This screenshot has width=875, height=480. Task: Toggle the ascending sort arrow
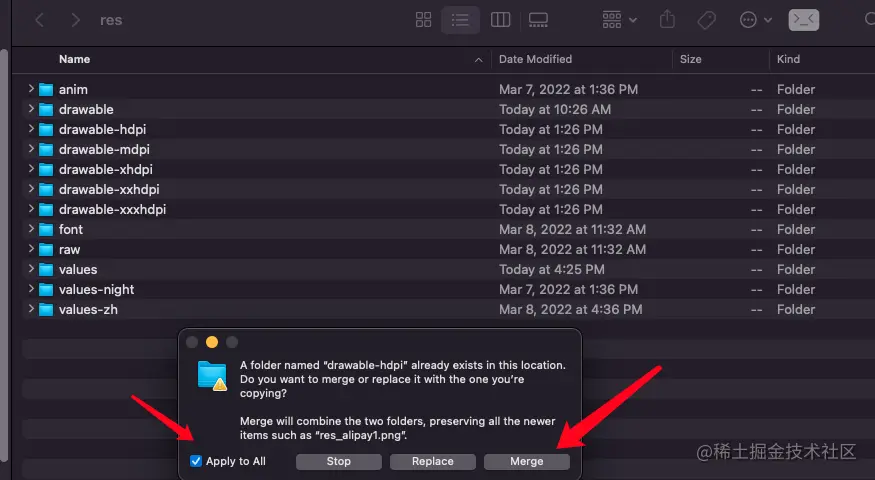coord(478,60)
